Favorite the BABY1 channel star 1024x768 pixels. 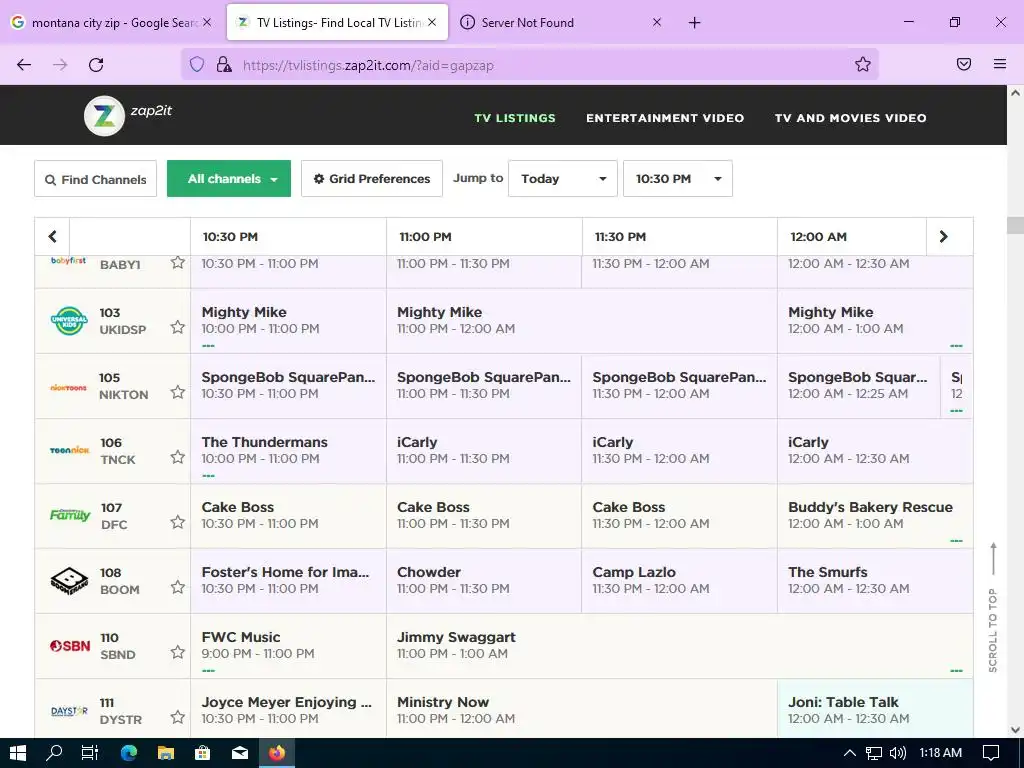tap(178, 263)
